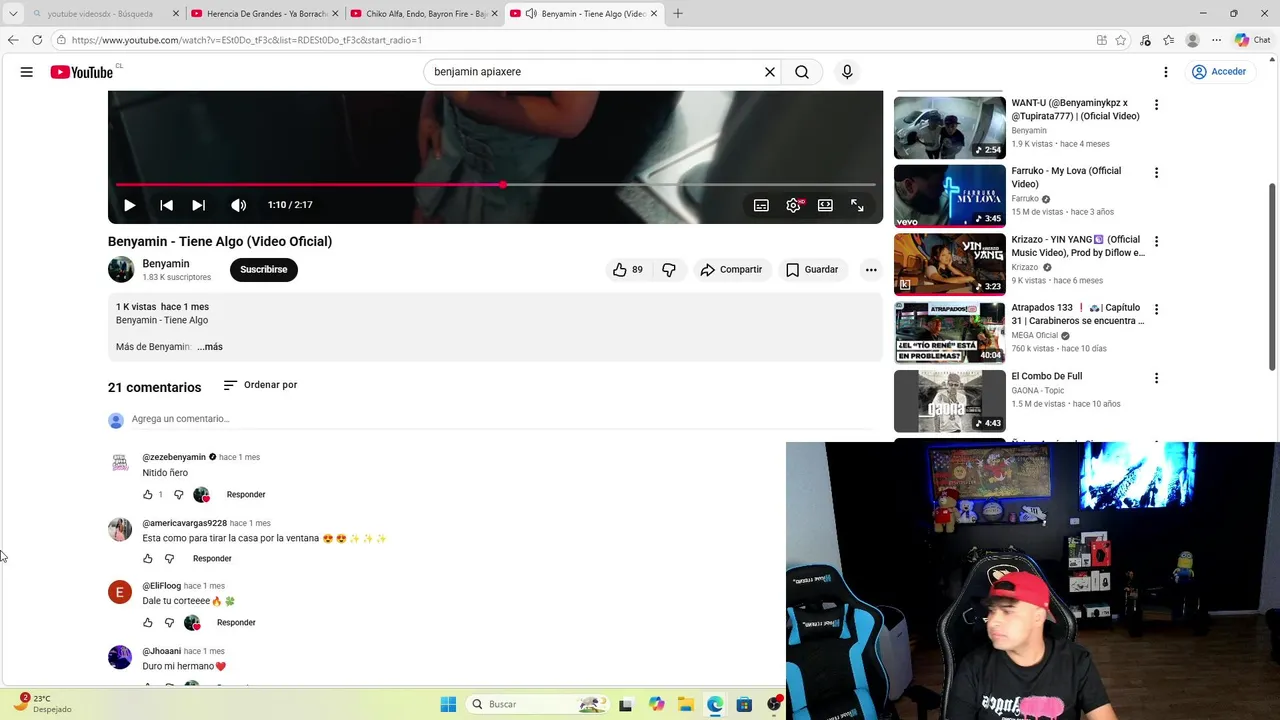Mute the video volume
The width and height of the screenshot is (1280, 720).
(x=238, y=205)
